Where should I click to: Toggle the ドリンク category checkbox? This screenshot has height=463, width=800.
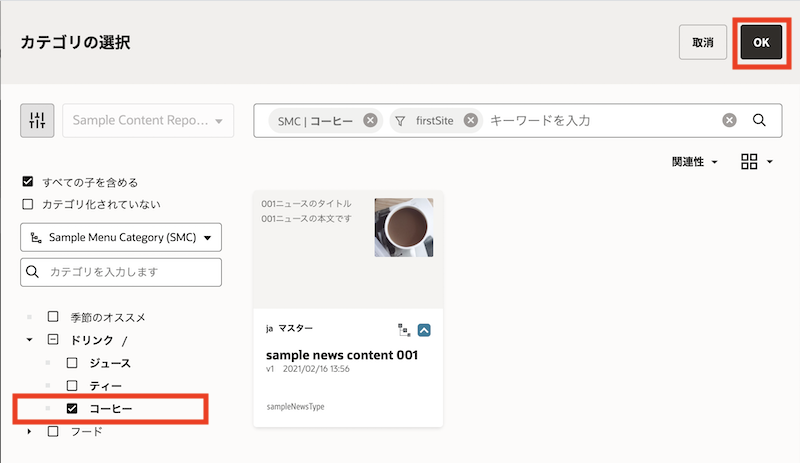[x=53, y=339]
